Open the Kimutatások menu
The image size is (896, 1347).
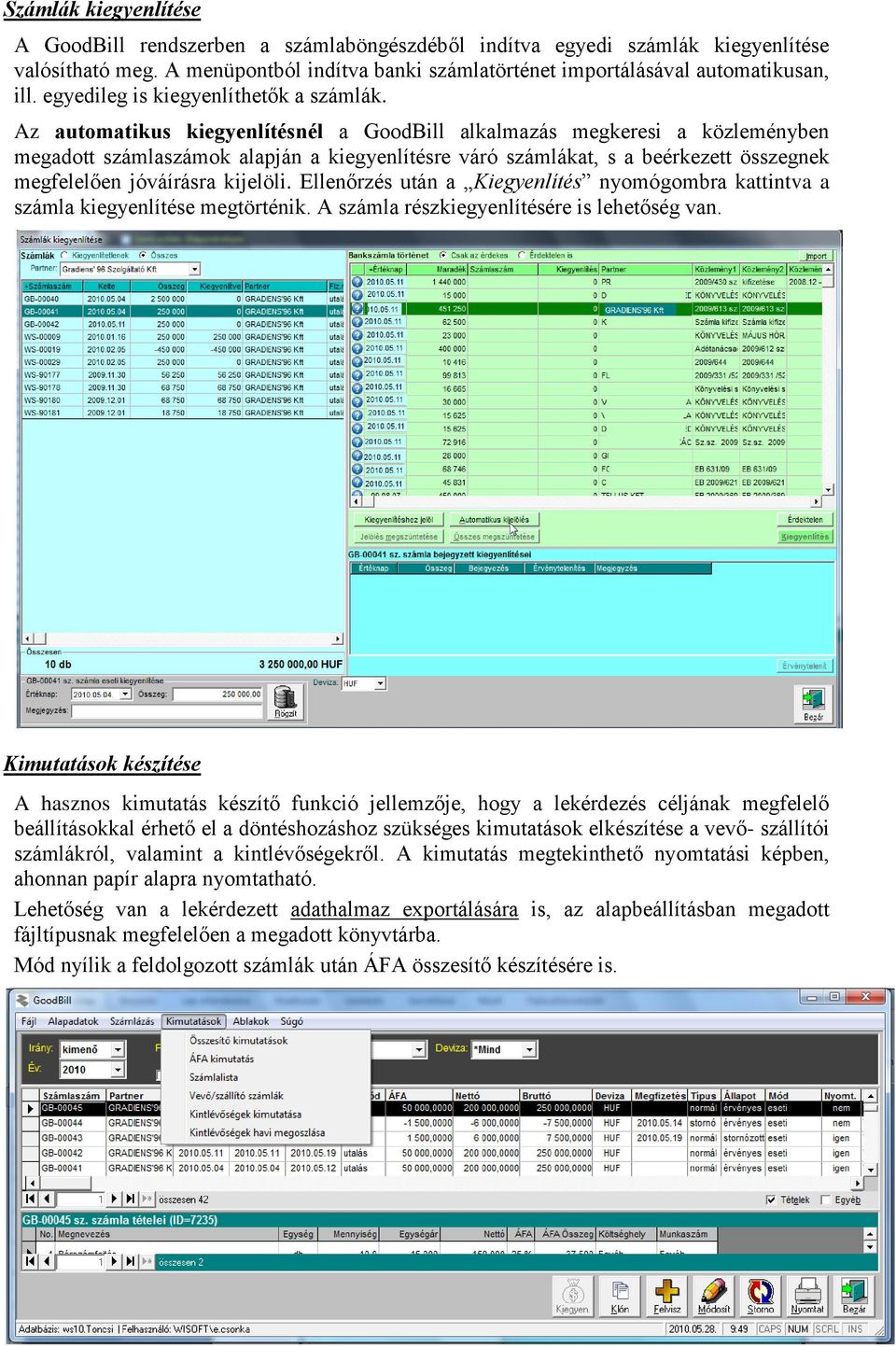(193, 1021)
